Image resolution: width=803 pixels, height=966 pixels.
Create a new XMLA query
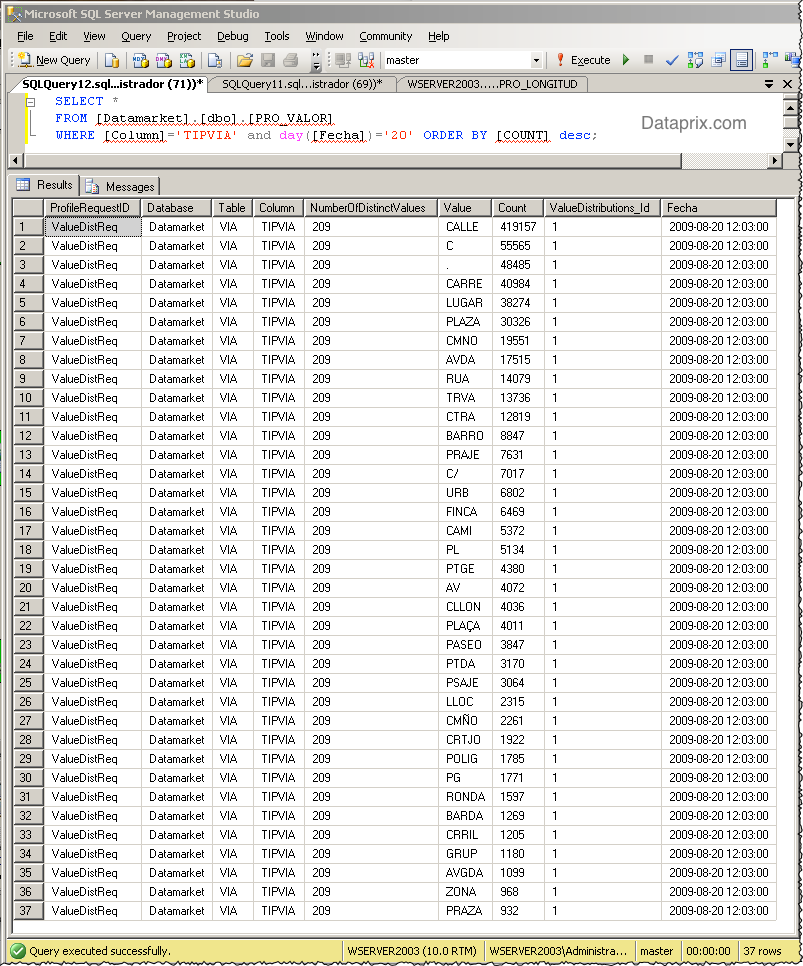click(186, 60)
